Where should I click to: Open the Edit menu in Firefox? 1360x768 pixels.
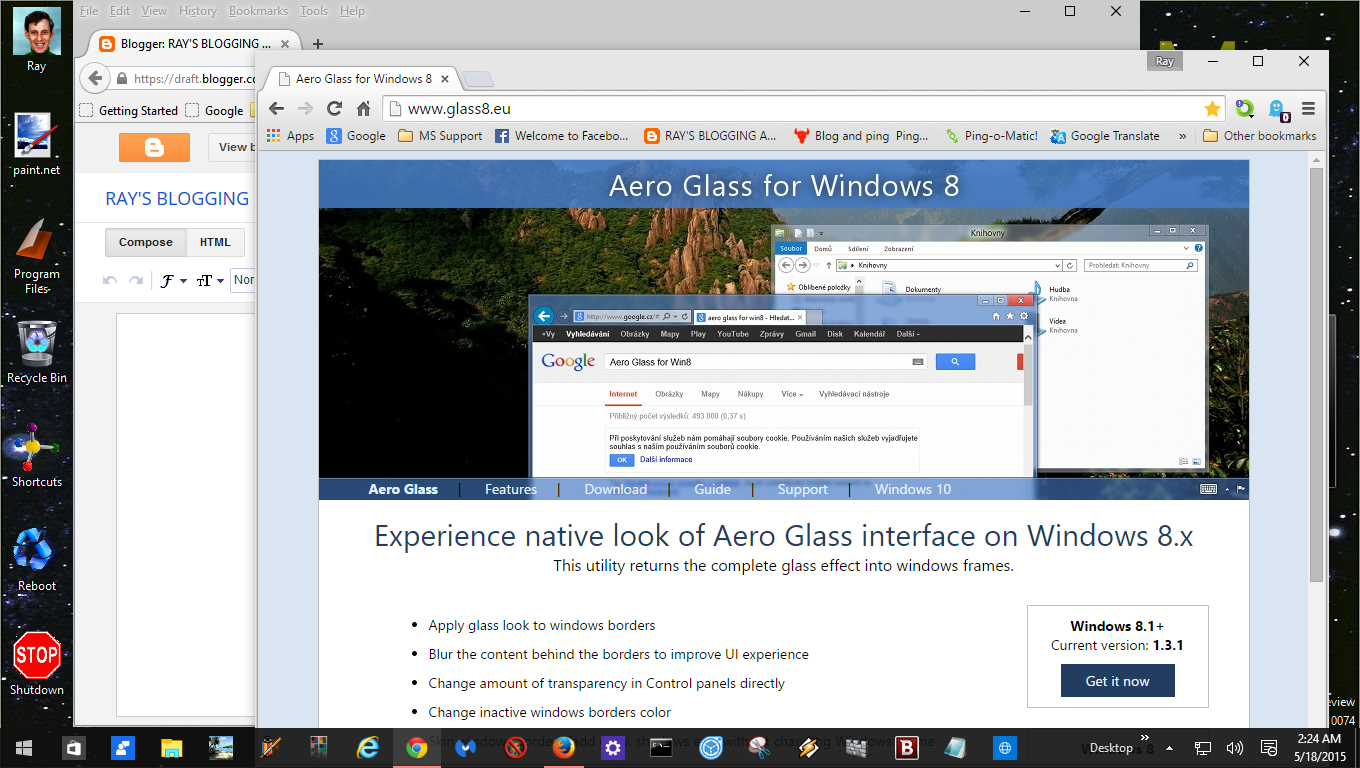[x=120, y=11]
